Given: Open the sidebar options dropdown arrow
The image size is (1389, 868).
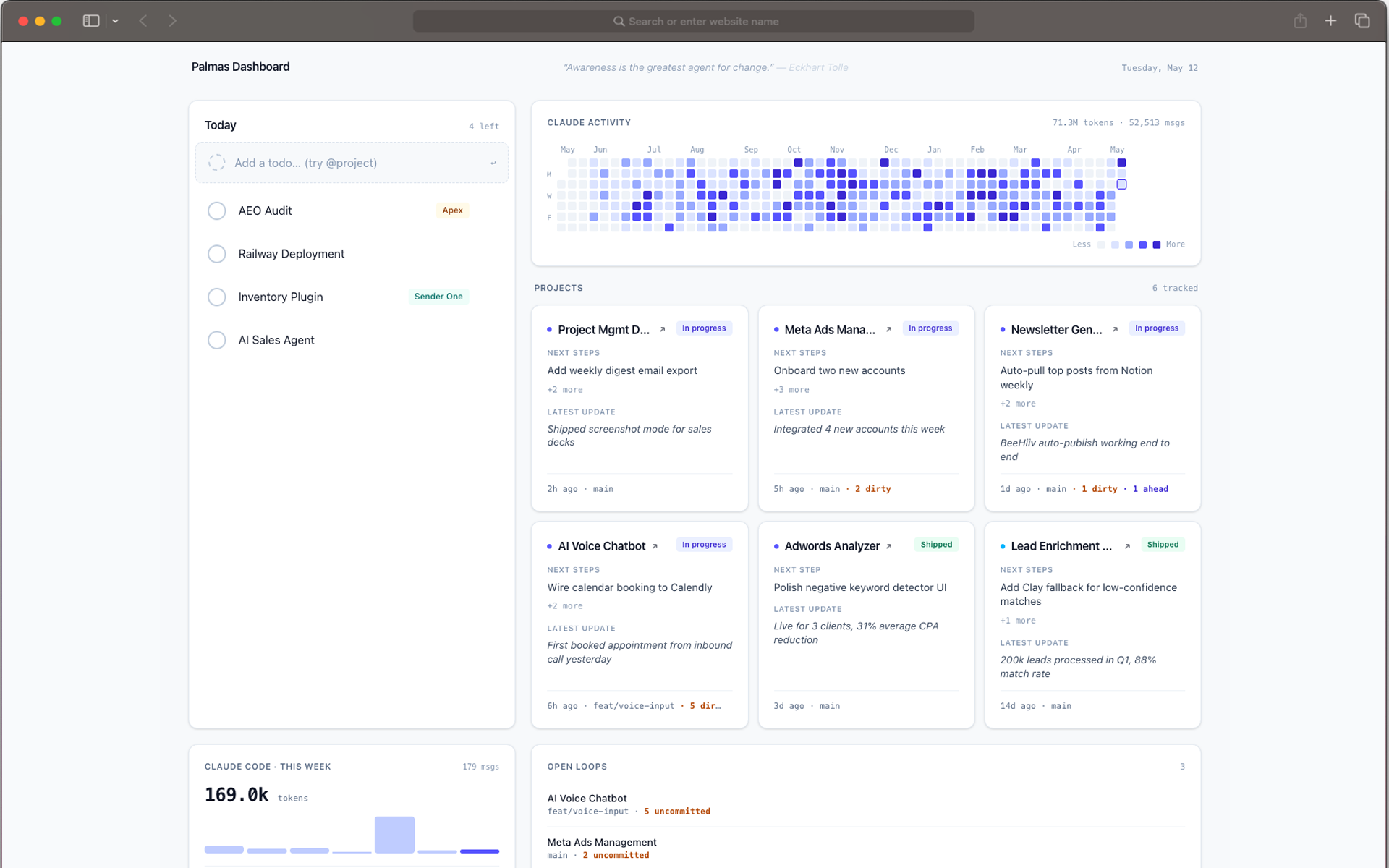Looking at the screenshot, I should click(115, 21).
